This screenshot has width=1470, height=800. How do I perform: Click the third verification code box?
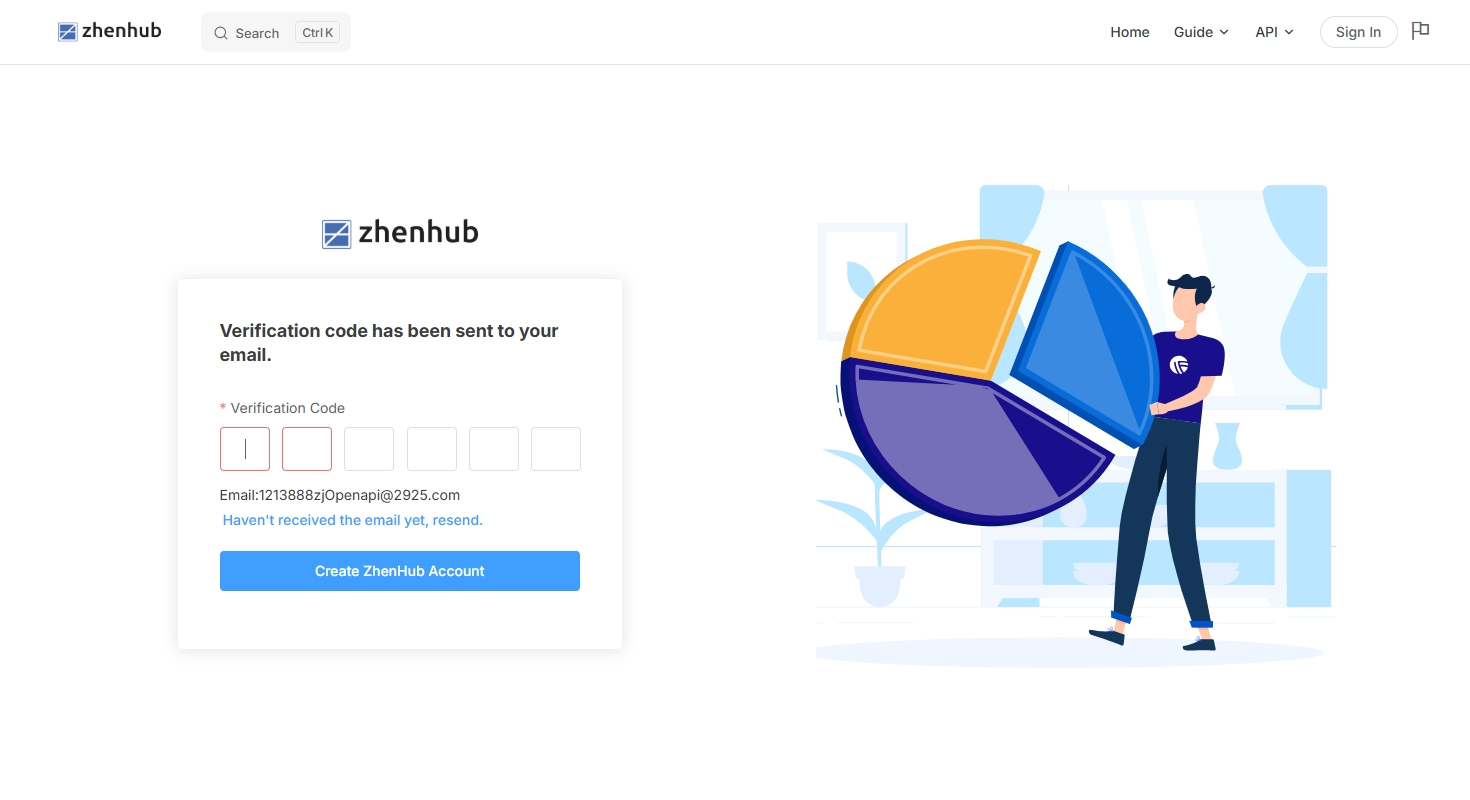(369, 449)
